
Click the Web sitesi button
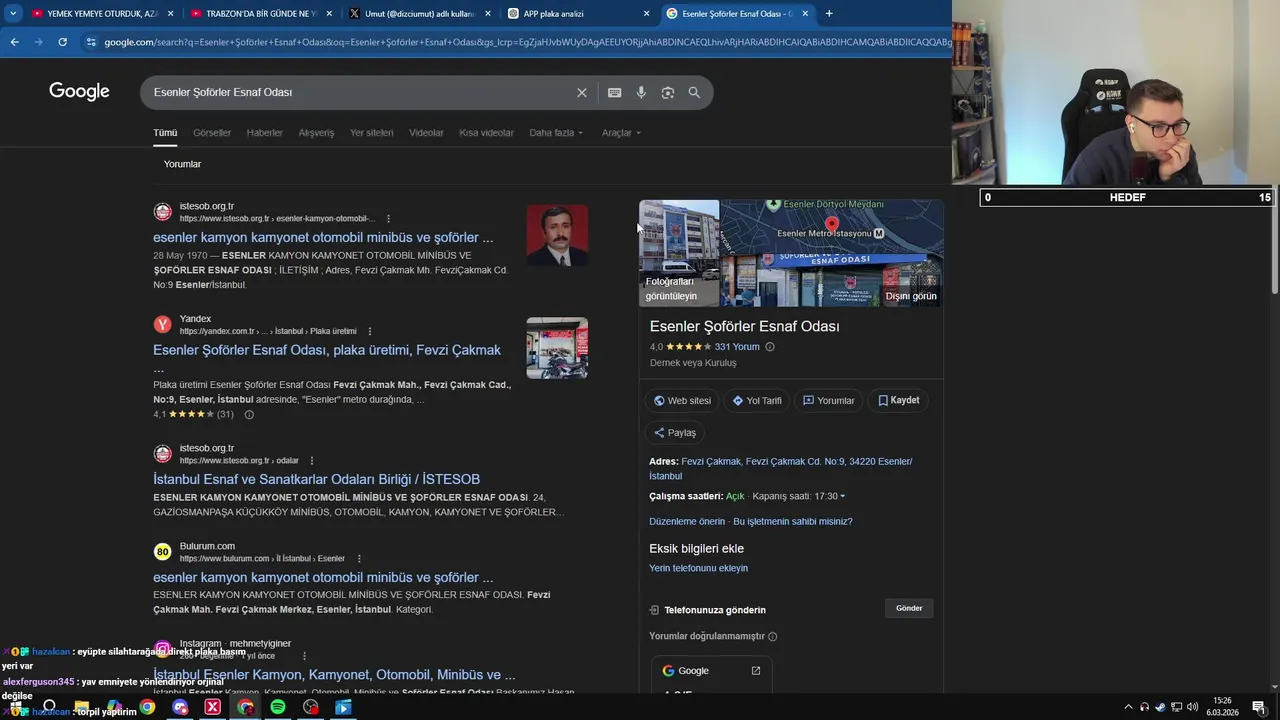point(682,401)
